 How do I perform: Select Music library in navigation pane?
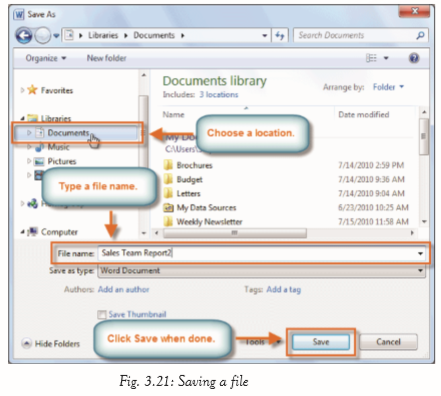pyautogui.click(x=58, y=147)
